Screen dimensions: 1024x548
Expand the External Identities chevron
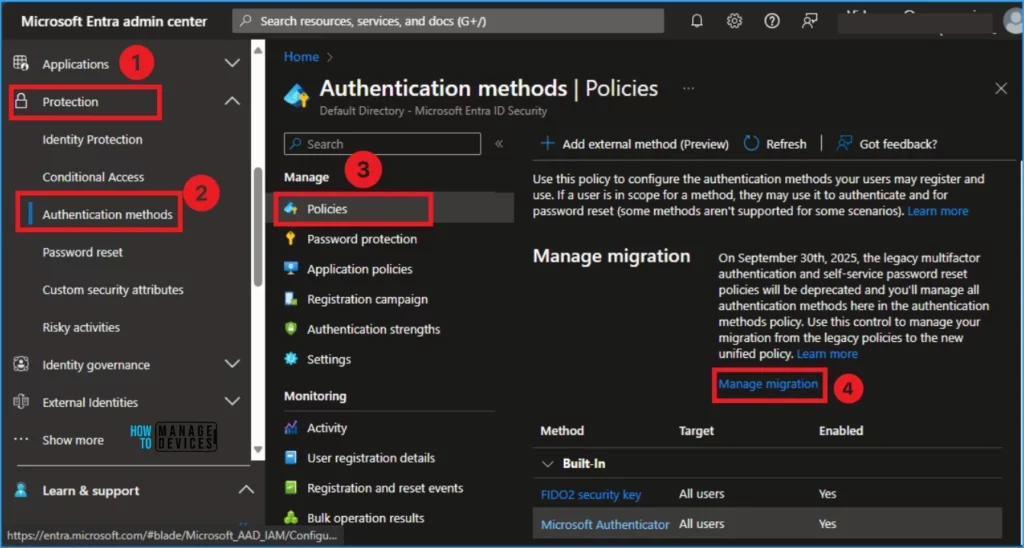tap(232, 402)
